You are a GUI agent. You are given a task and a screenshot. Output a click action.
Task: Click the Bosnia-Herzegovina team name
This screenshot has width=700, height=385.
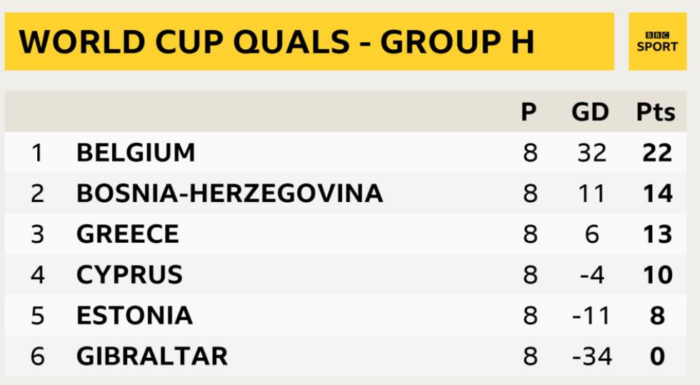click(x=229, y=193)
